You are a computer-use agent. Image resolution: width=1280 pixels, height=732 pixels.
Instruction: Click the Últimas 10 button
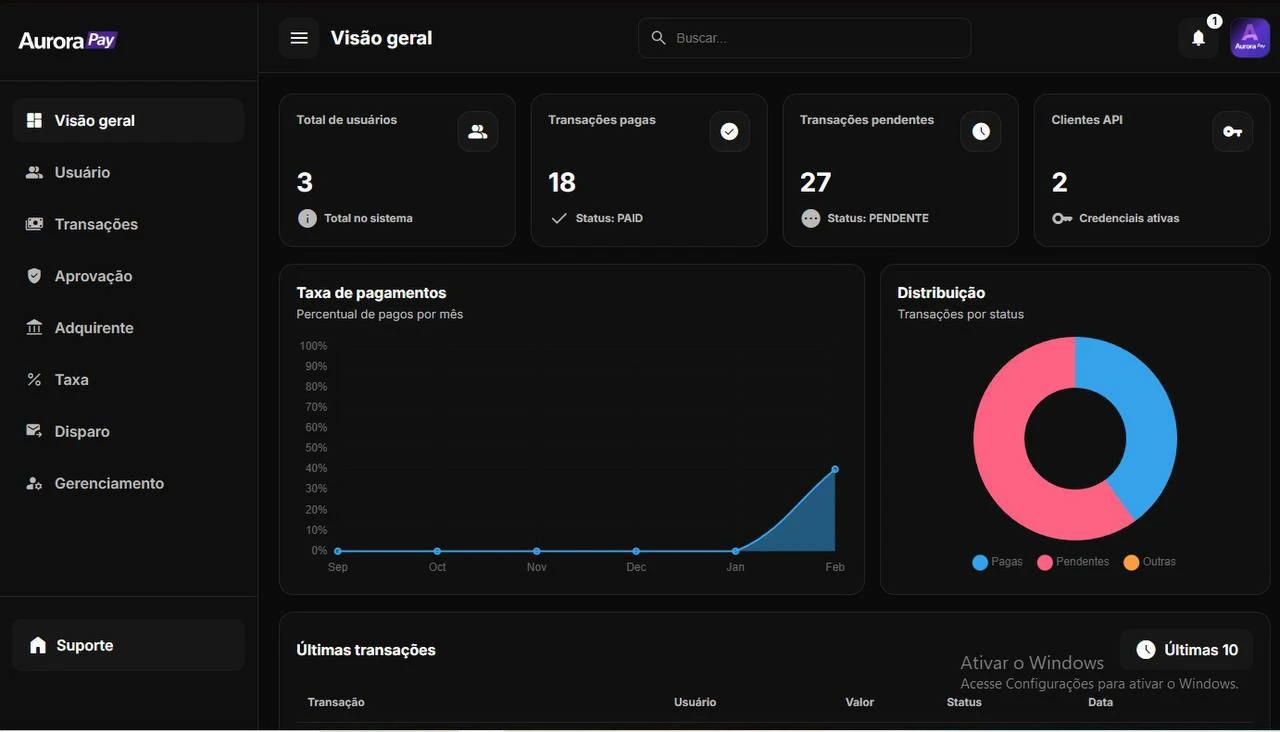(1187, 650)
